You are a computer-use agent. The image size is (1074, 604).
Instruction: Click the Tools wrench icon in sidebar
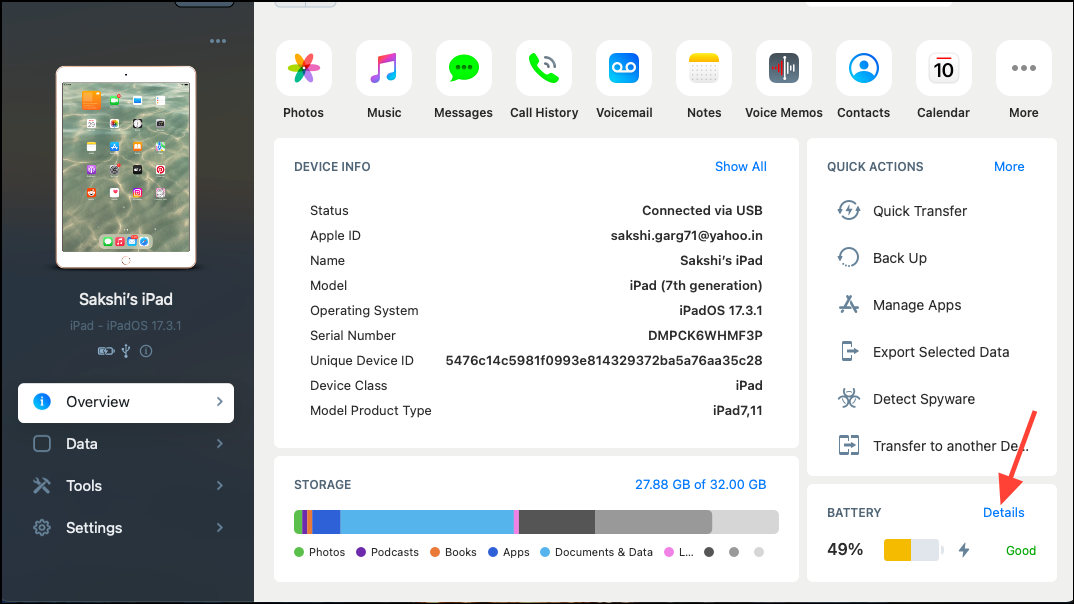42,486
